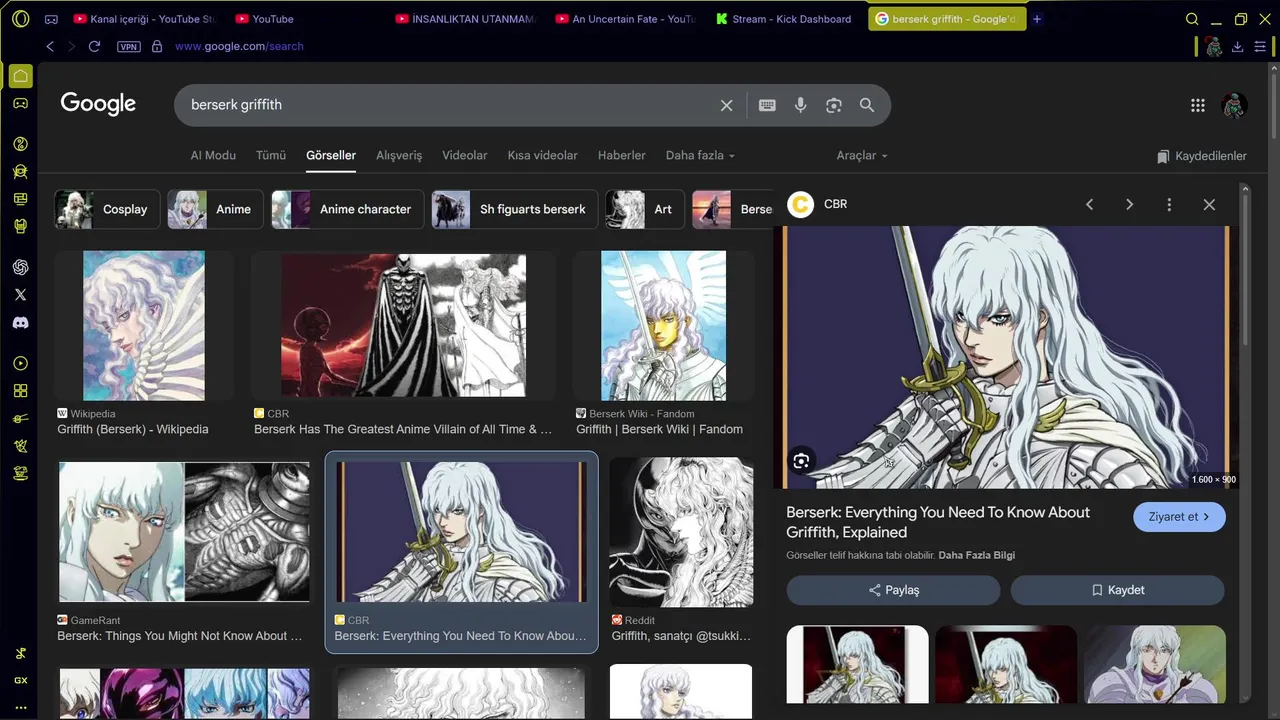This screenshot has height=720, width=1280.
Task: Open ChatGPT from the sidebar
Action: coord(20,267)
